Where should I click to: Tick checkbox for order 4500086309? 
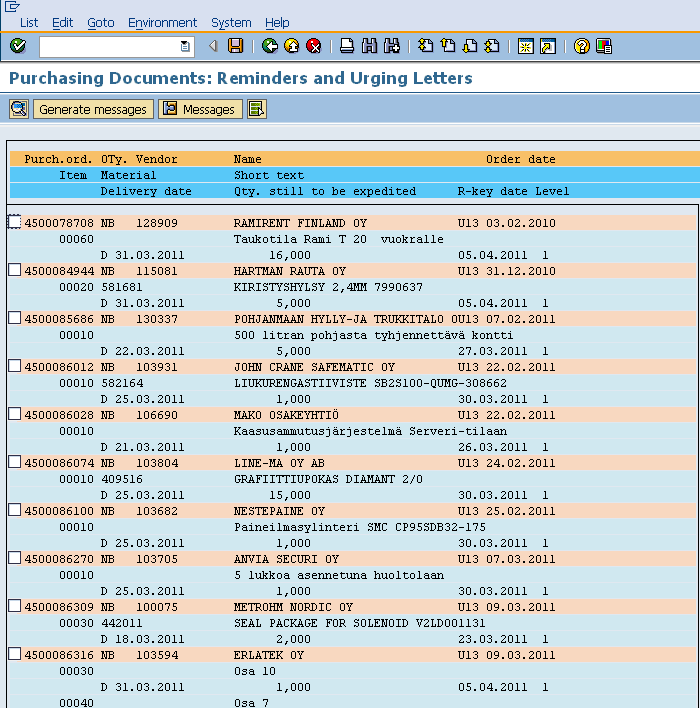point(14,606)
